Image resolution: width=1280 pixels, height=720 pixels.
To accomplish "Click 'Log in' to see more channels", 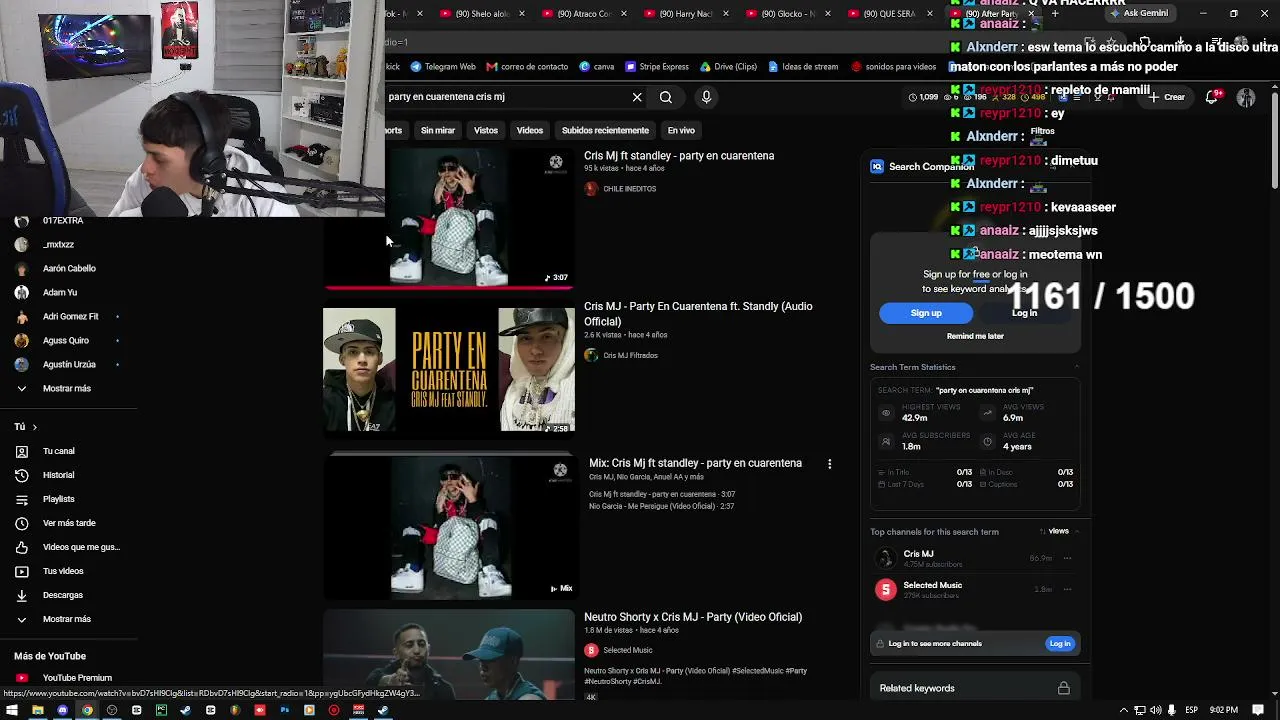I will tap(1060, 644).
